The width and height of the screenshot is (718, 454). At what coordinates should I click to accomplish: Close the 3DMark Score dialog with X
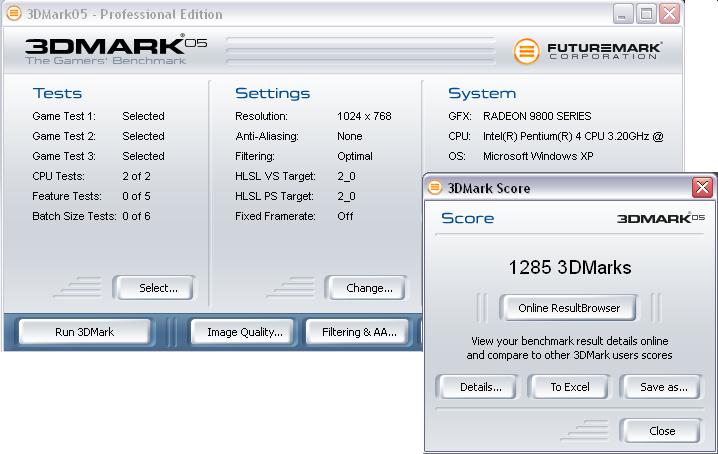702,188
